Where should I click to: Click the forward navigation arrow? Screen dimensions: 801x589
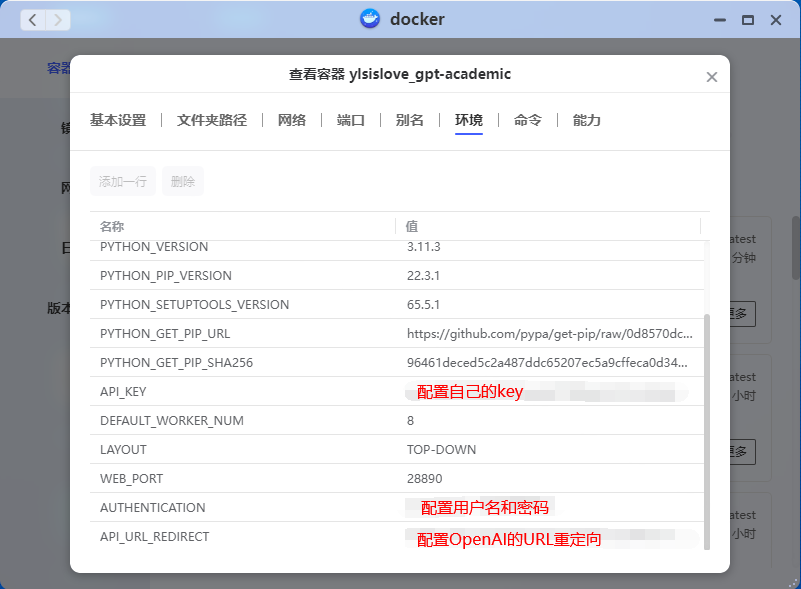point(58,19)
